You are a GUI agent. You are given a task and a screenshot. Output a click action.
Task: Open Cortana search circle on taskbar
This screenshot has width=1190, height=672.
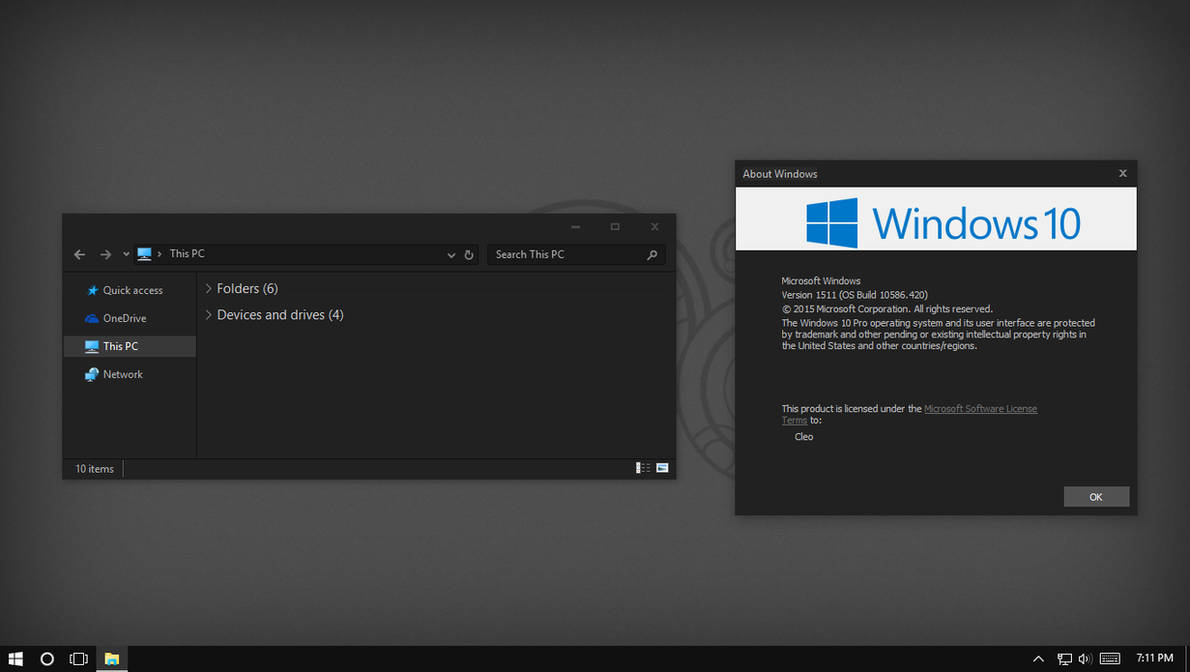47,658
